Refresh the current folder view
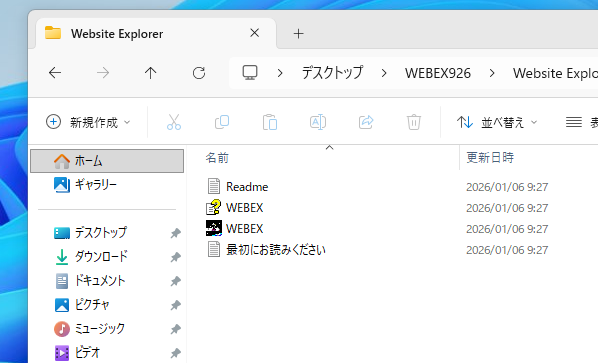The image size is (598, 363). click(x=199, y=72)
